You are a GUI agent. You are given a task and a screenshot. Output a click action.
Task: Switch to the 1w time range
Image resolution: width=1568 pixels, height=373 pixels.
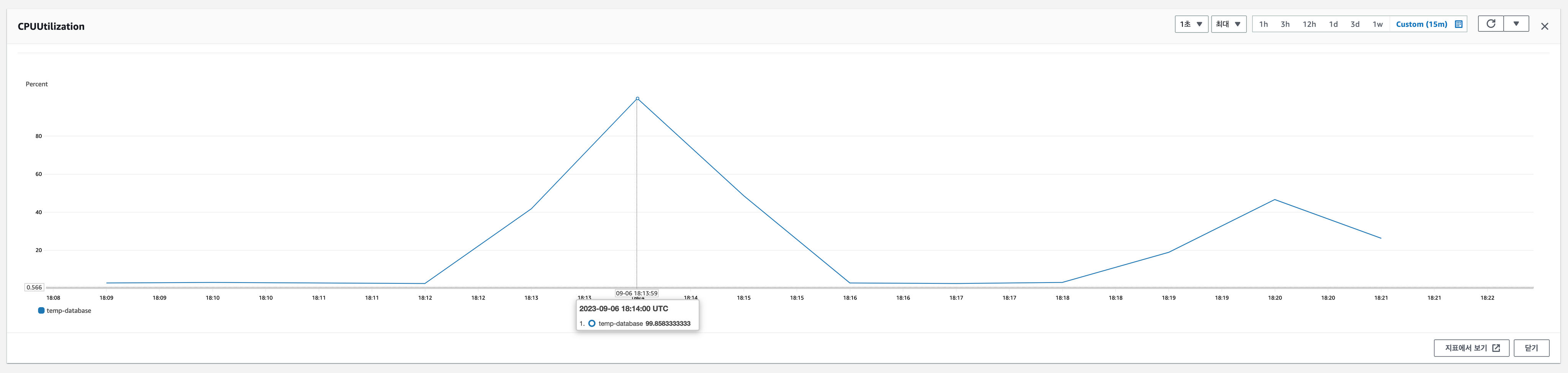(1377, 25)
